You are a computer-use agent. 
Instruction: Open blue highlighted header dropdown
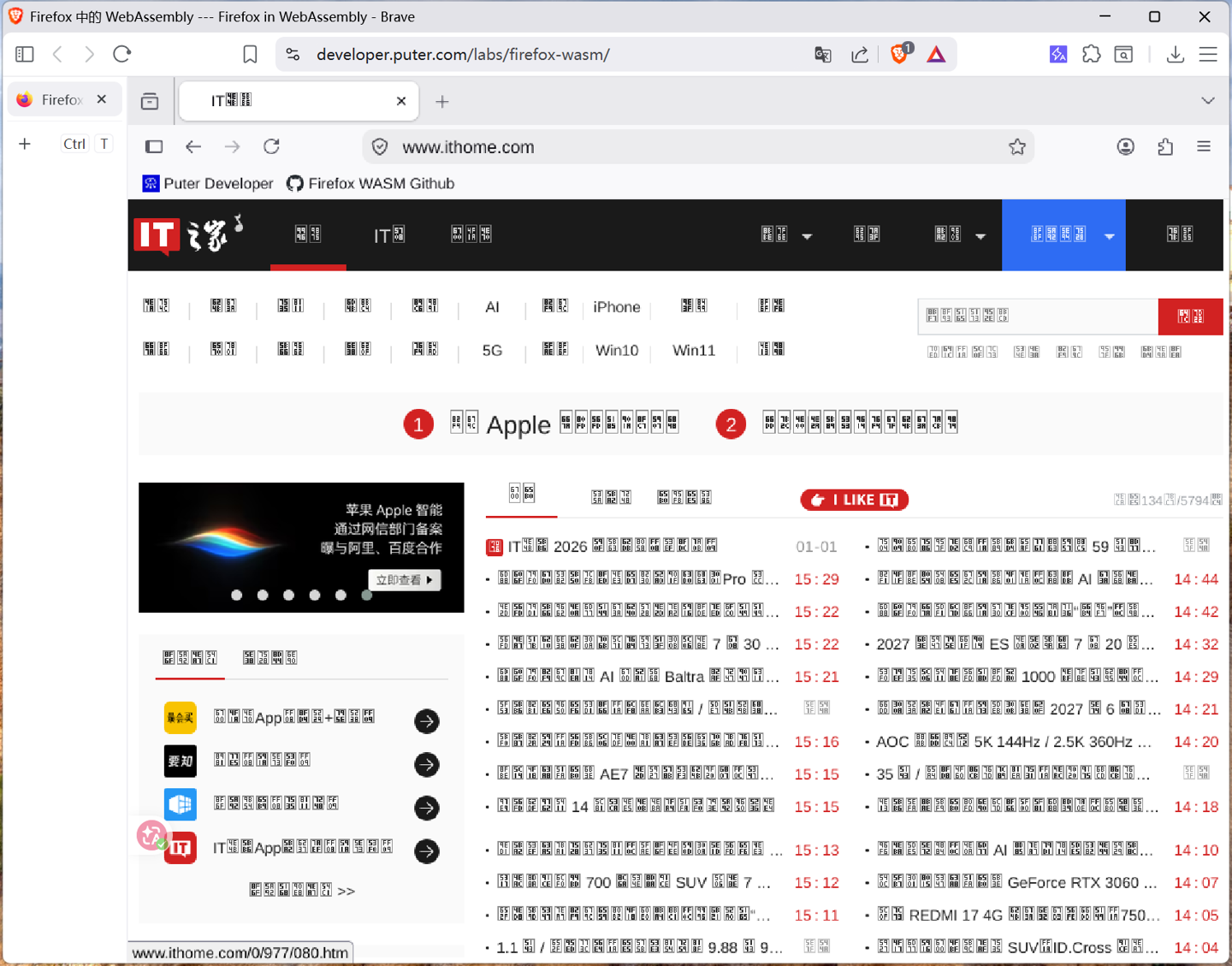pyautogui.click(x=1063, y=235)
